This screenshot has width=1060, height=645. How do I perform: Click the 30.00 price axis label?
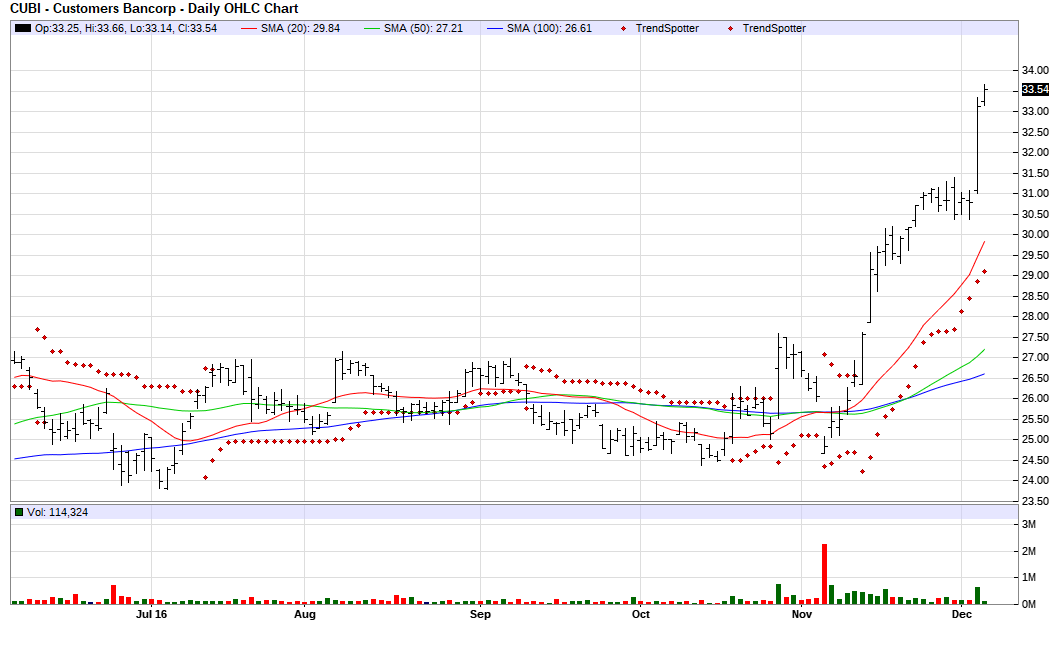click(1035, 235)
